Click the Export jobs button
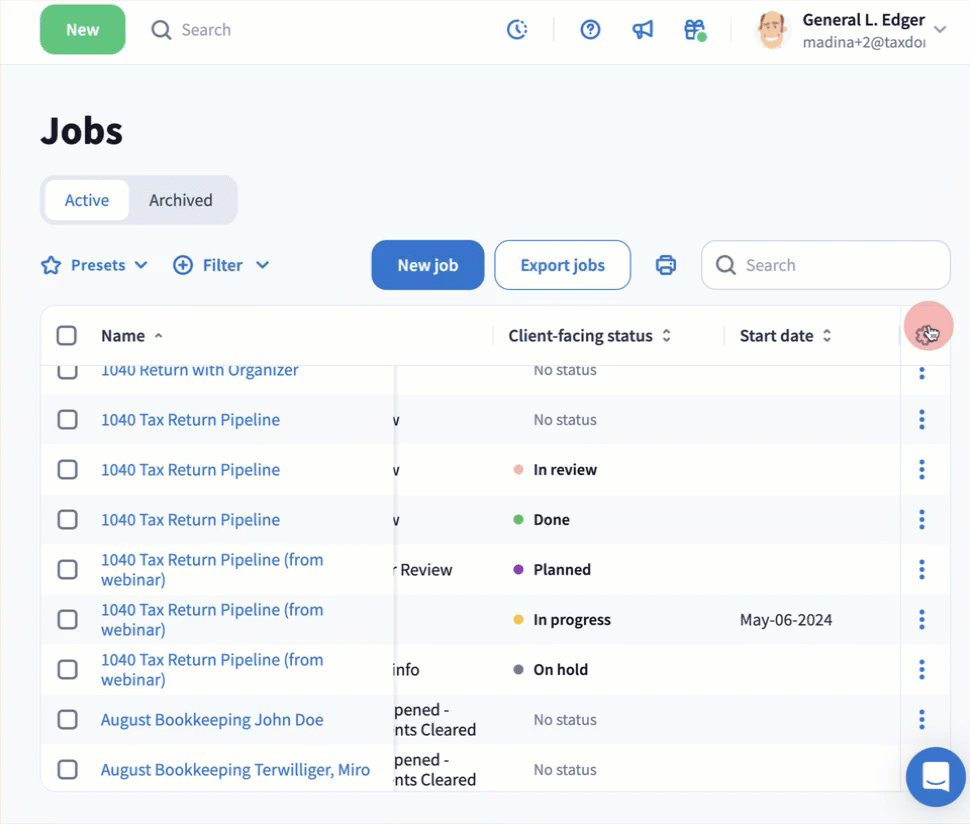Image resolution: width=970 pixels, height=824 pixels. (x=562, y=265)
